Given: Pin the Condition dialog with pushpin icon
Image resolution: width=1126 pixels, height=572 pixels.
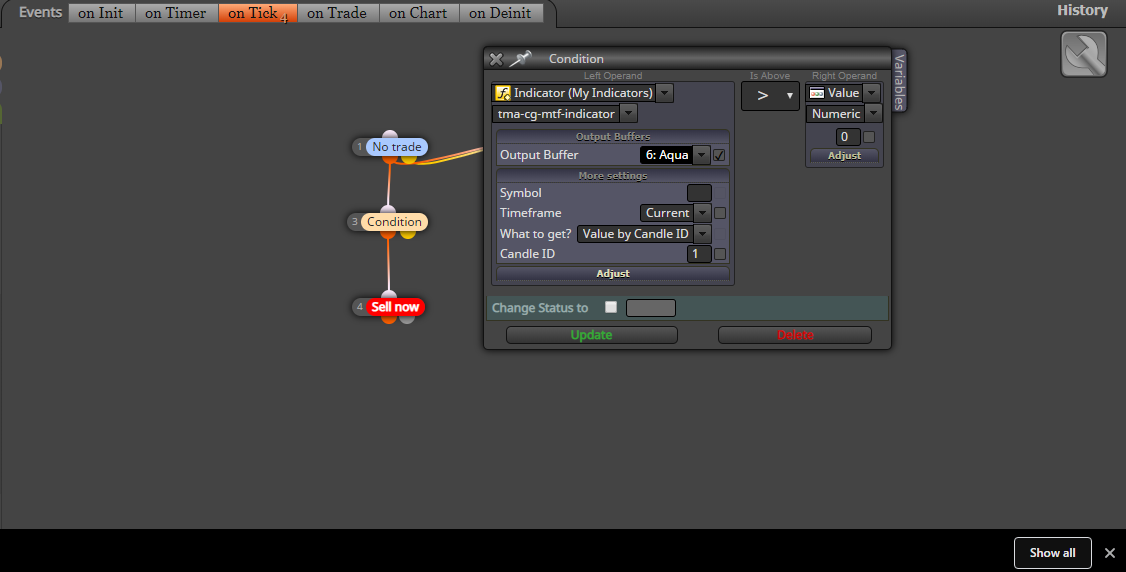Looking at the screenshot, I should [x=520, y=59].
